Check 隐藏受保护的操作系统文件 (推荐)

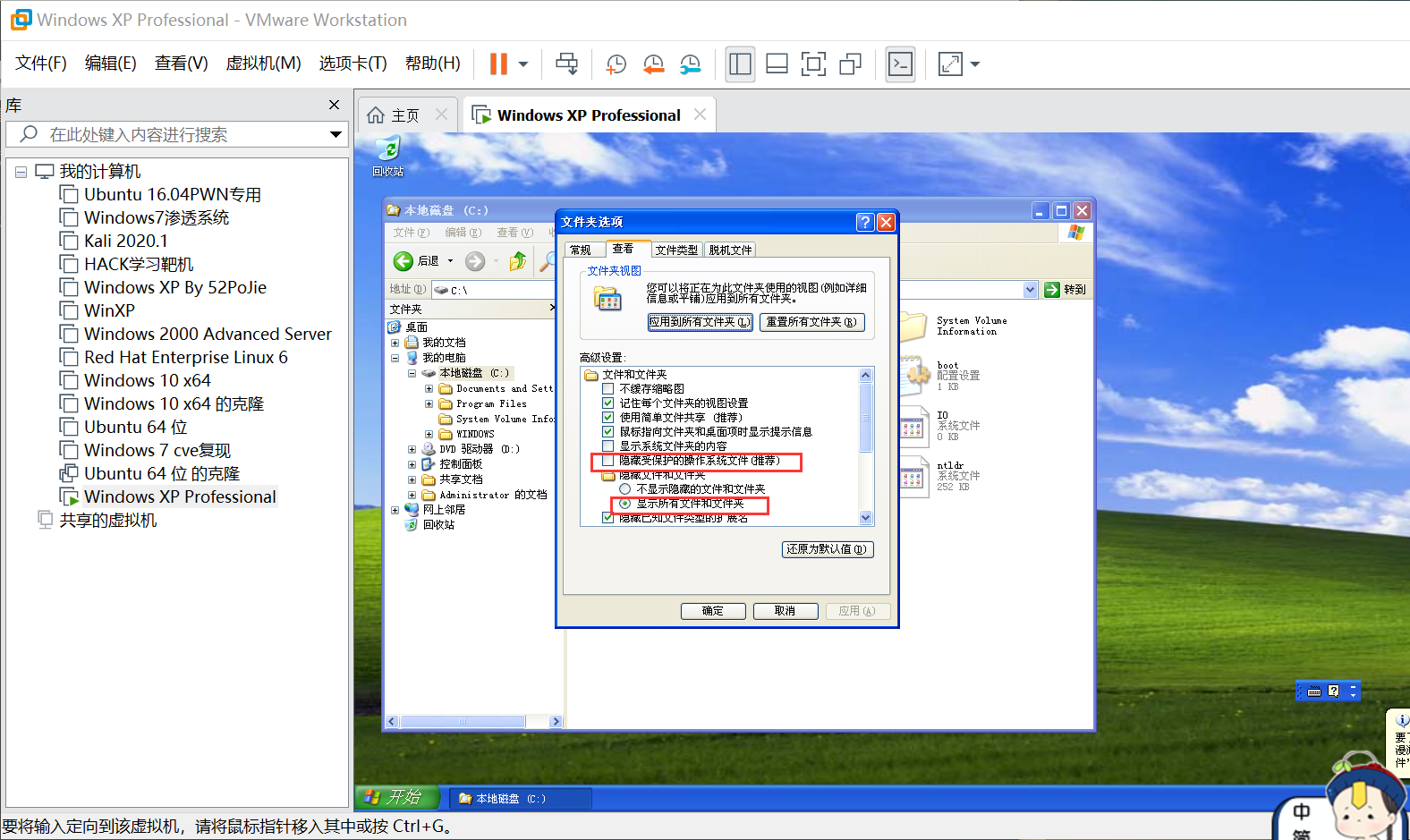[608, 461]
